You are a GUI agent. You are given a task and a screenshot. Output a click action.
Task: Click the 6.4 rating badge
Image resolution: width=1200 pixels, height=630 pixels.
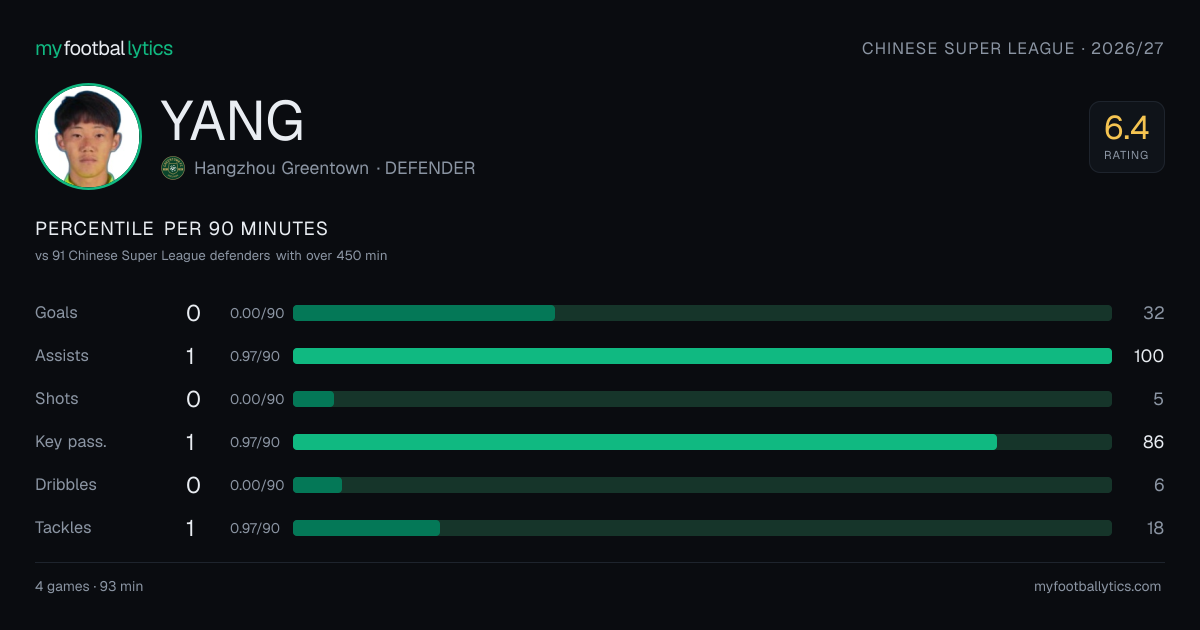1127,137
